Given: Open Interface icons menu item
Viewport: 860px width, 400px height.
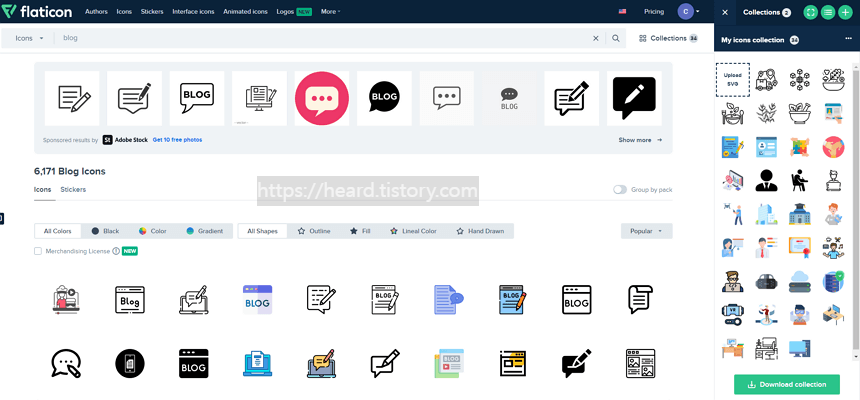Looking at the screenshot, I should click(193, 12).
